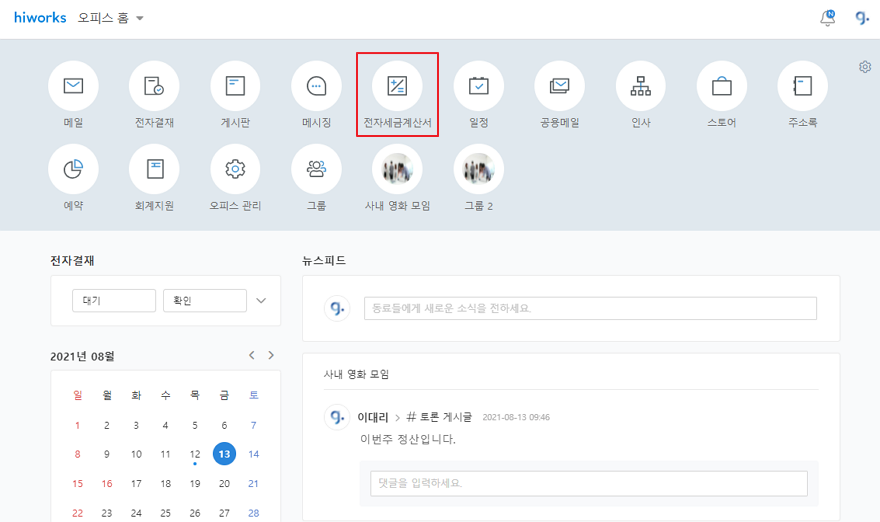Screen dimensions: 880x522
Task: Select the 확인 approval tab
Action: click(204, 300)
